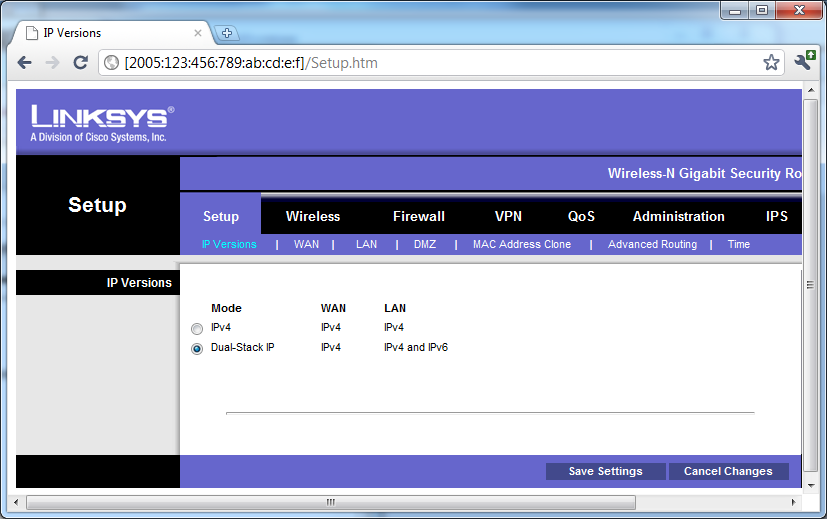
Task: Click the vertical scrollbar down arrow
Action: click(810, 485)
